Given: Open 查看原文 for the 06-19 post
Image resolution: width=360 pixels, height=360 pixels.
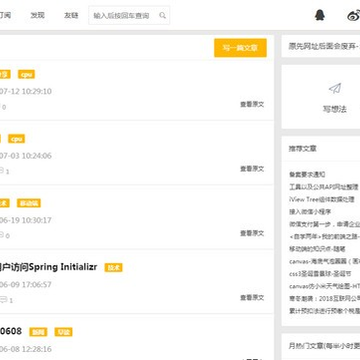Looking at the screenshot, I should click(252, 233).
